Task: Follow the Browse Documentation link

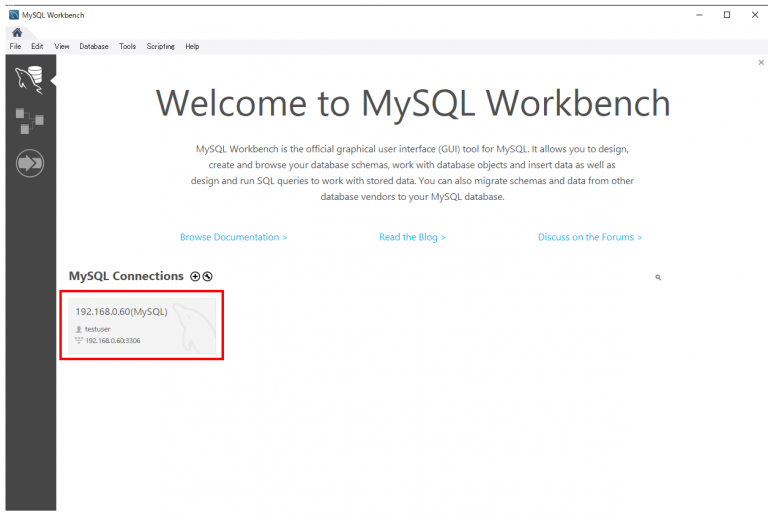Action: 233,237
